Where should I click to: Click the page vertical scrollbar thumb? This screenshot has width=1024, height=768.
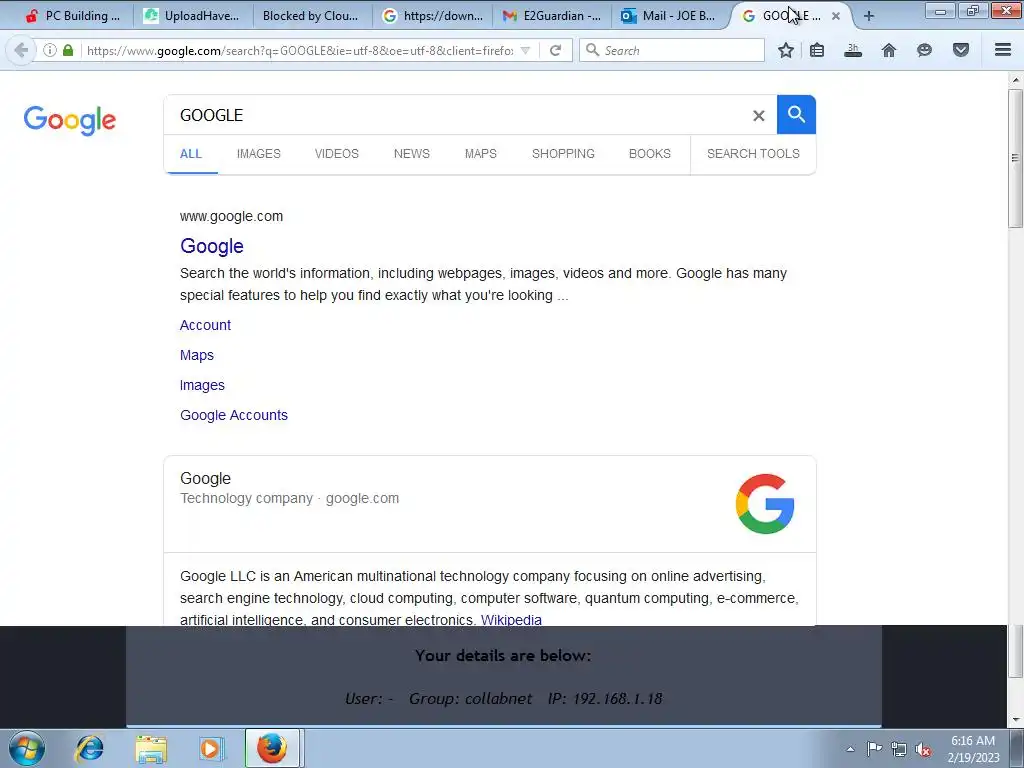[1015, 158]
